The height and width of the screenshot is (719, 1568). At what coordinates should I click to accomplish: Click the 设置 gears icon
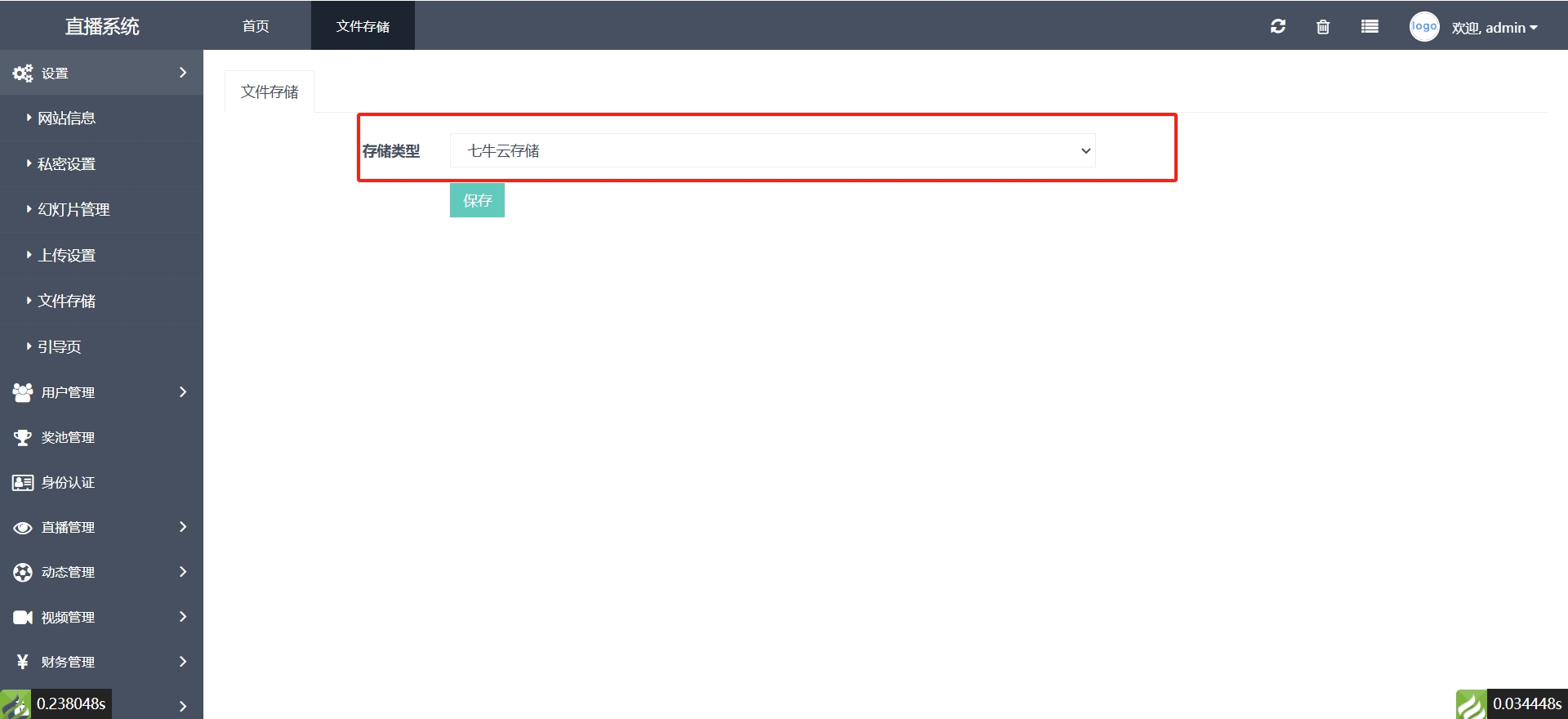coord(23,73)
